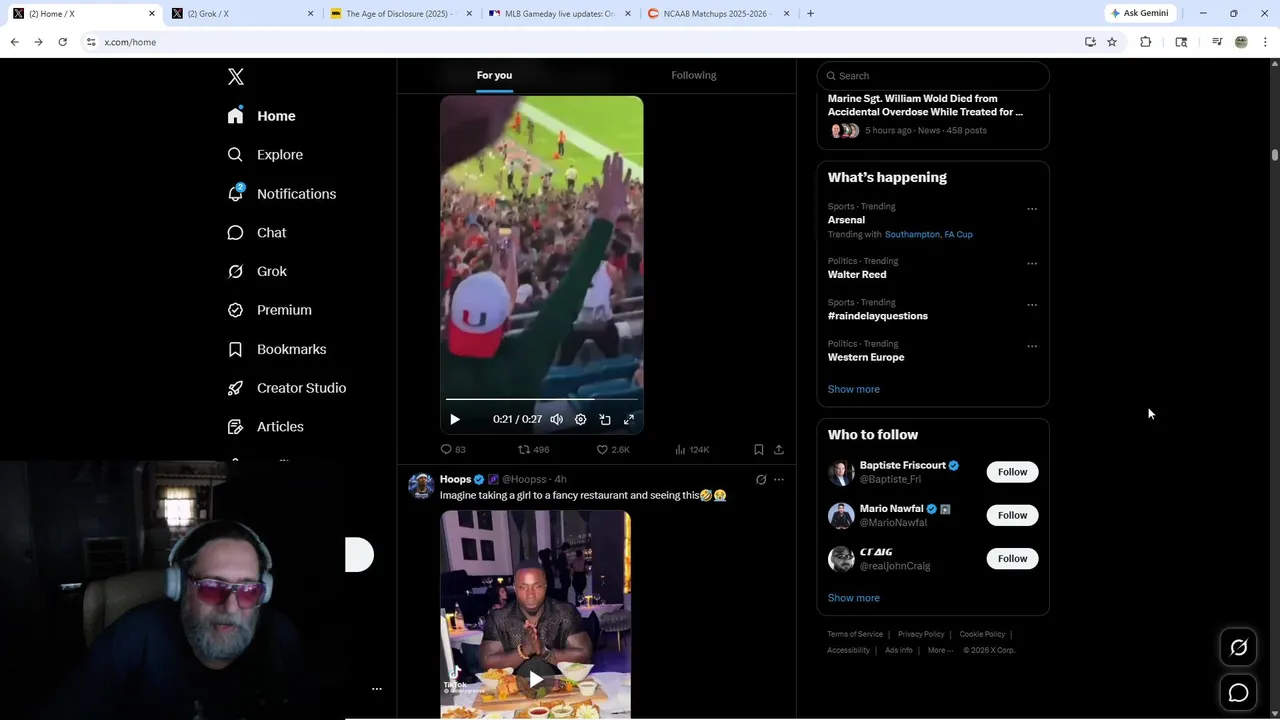Open Notifications in the sidebar
This screenshot has height=720, width=1280.
click(282, 194)
